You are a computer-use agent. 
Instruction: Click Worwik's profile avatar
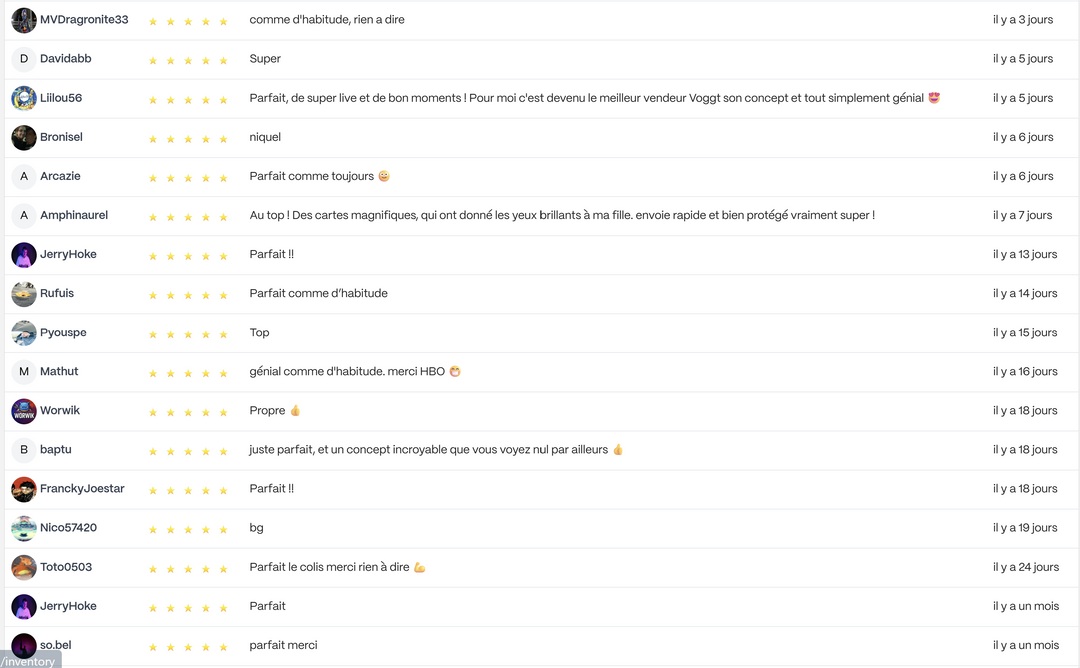[x=24, y=411]
